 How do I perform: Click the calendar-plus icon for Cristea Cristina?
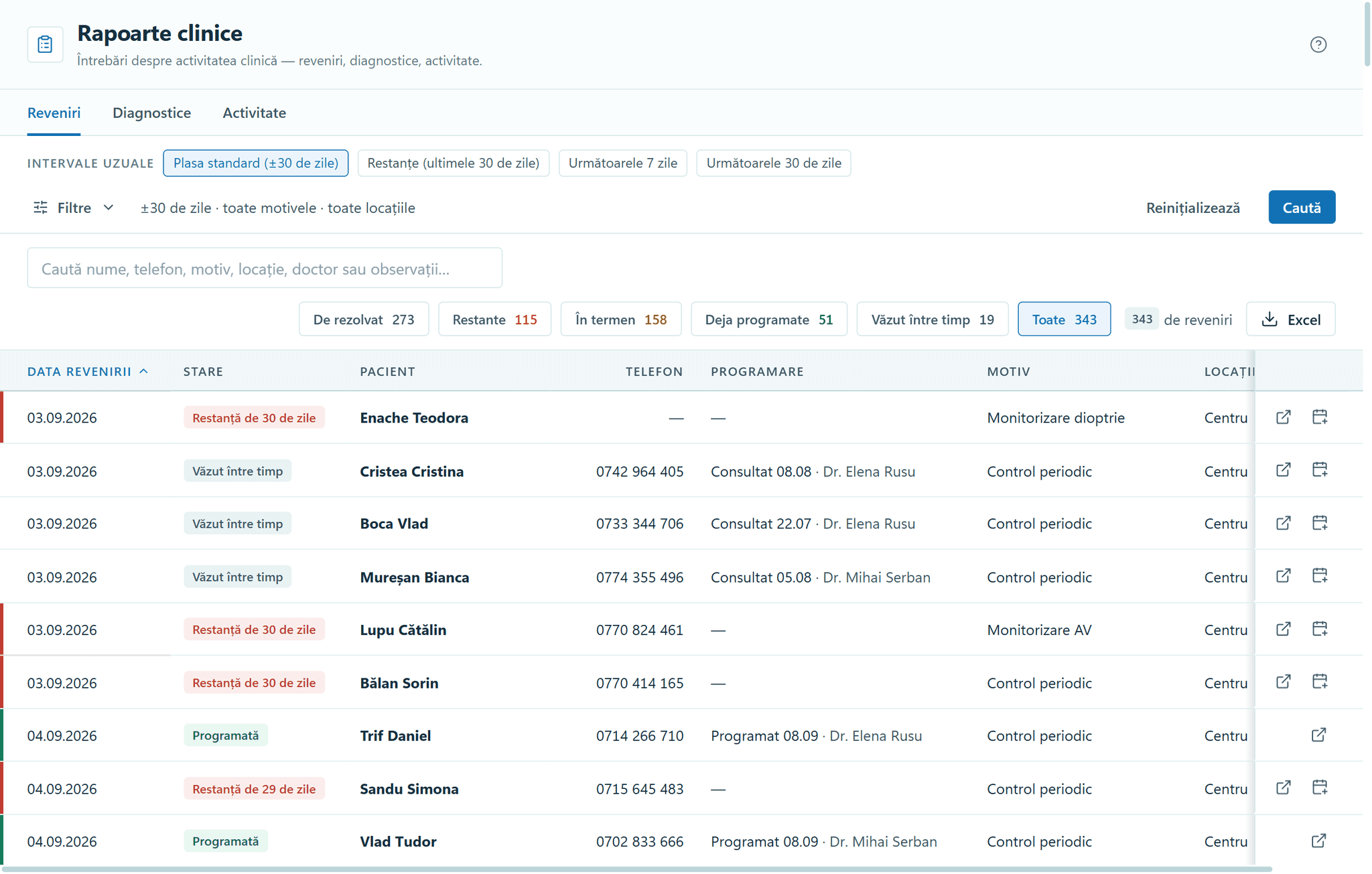click(x=1320, y=470)
